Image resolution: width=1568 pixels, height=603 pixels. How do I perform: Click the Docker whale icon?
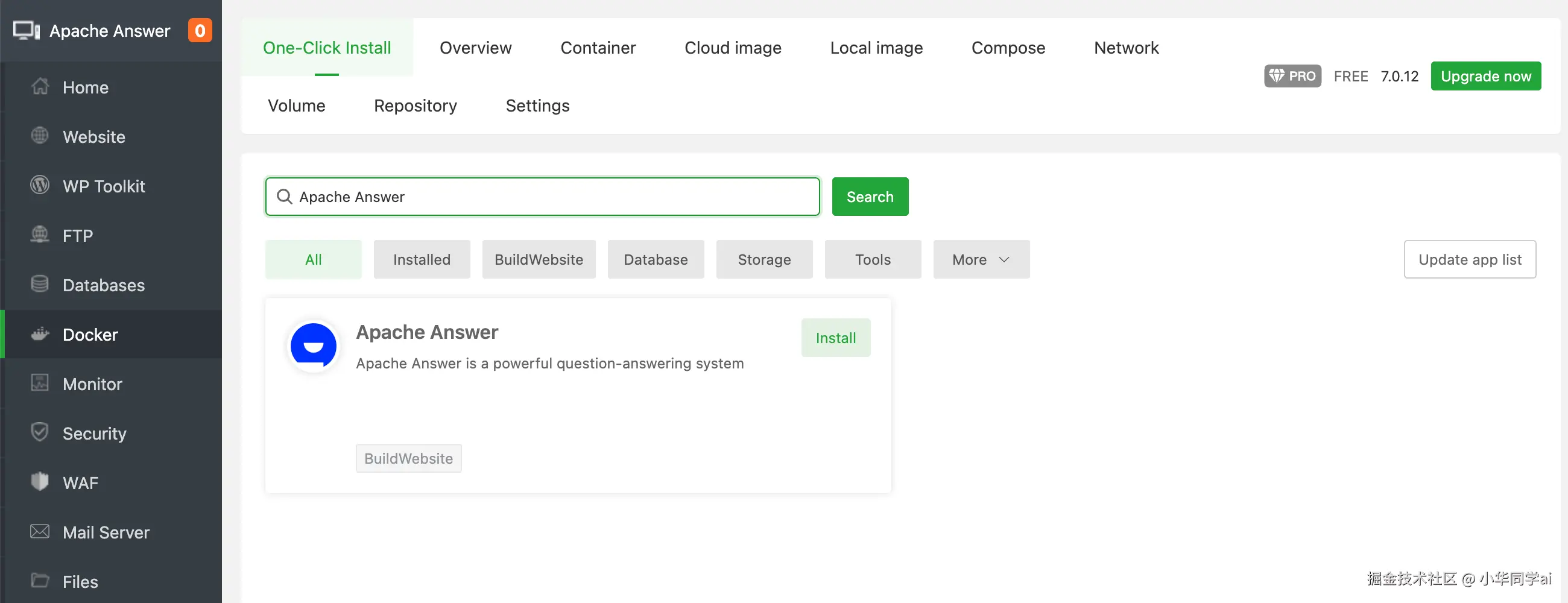coord(40,334)
